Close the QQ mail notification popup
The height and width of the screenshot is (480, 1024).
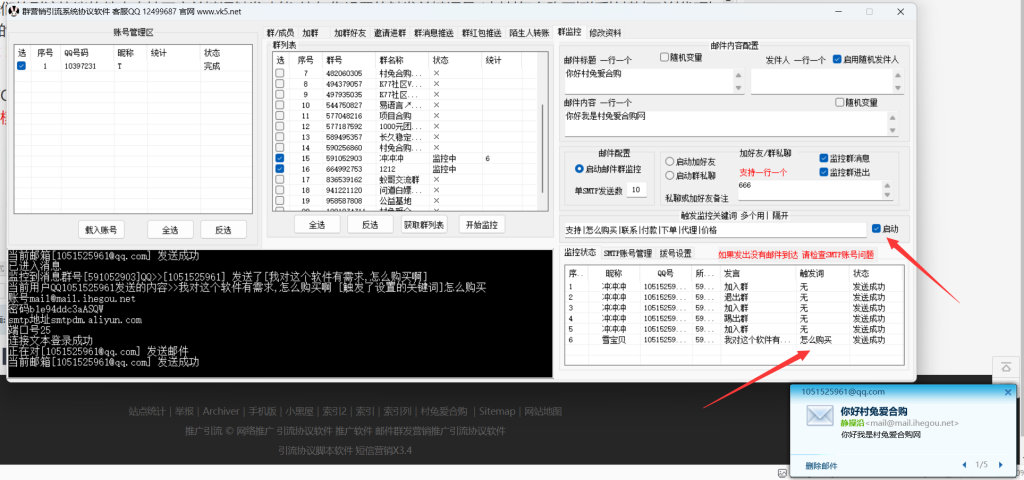coord(1007,393)
